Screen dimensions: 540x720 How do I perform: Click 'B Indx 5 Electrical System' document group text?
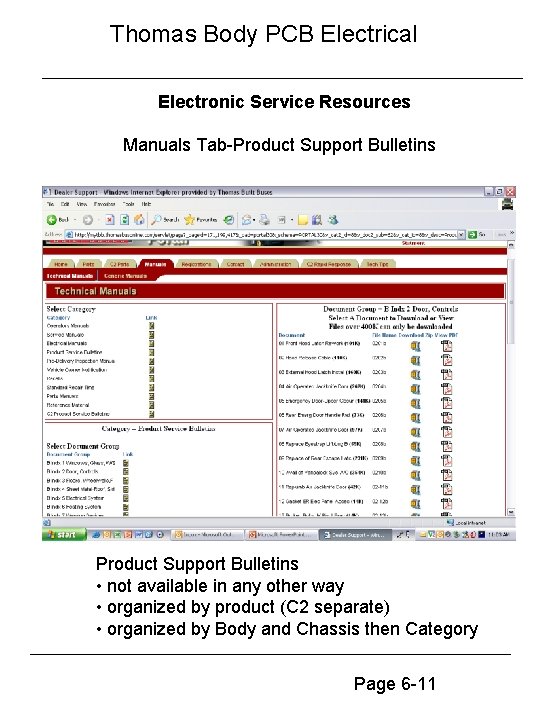tap(75, 498)
